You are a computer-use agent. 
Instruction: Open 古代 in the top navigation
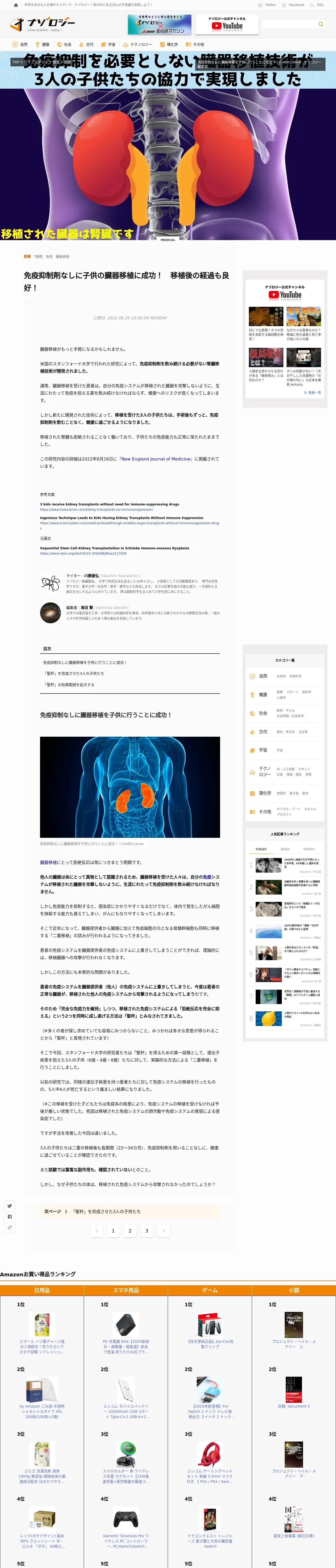pyautogui.click(x=86, y=44)
